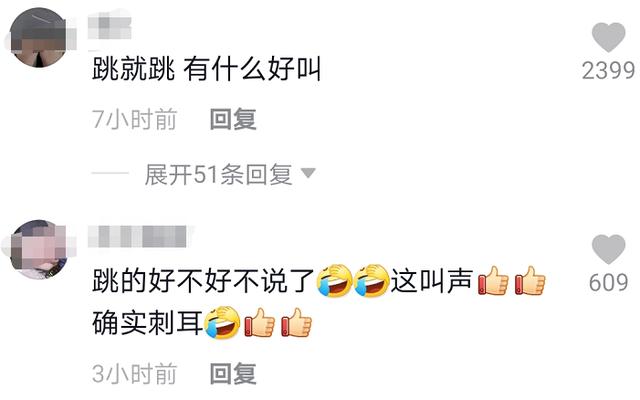
Task: Open the first commenter's avatar
Action: [x=39, y=38]
